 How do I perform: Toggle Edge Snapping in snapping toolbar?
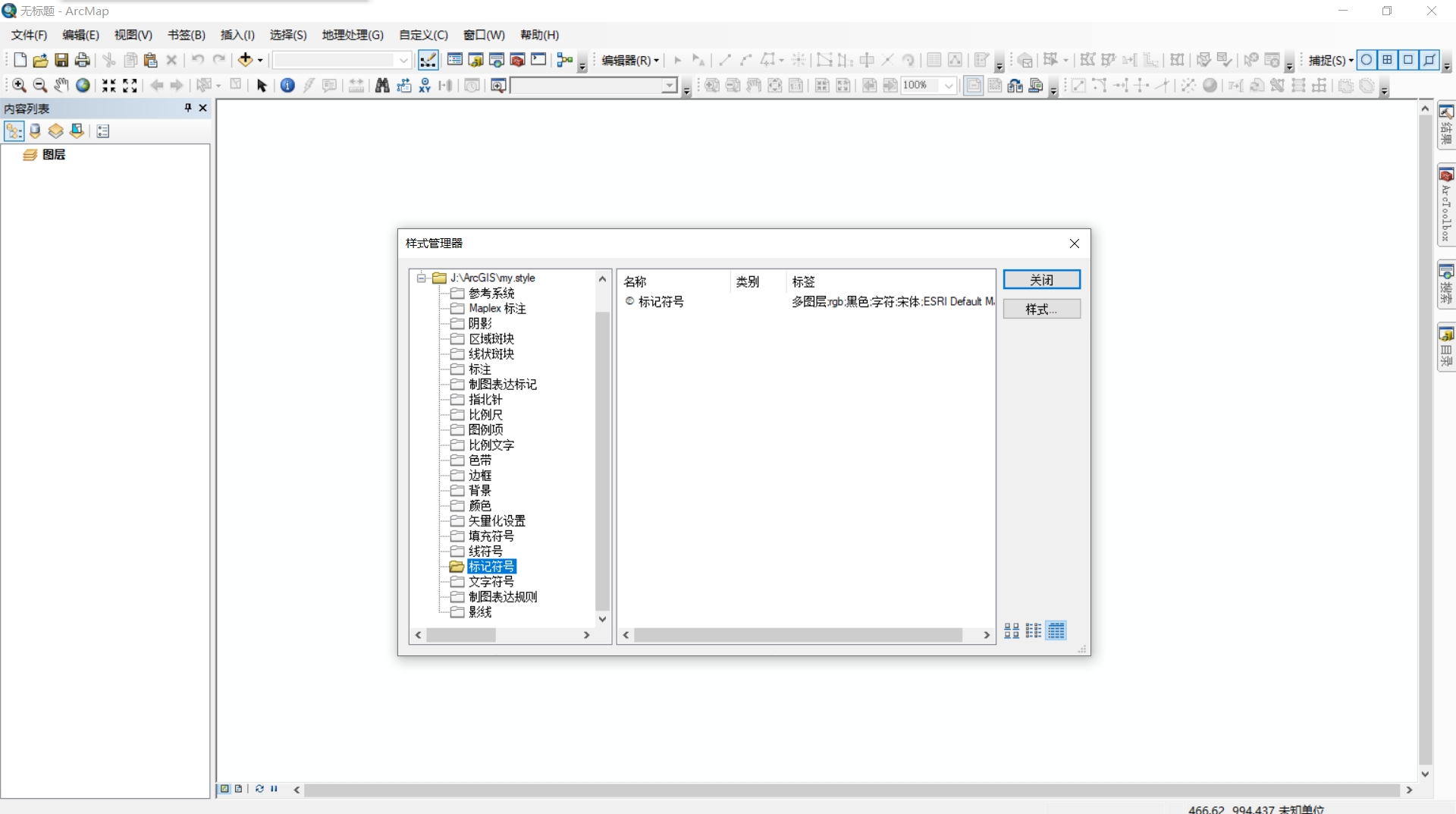pos(1429,60)
